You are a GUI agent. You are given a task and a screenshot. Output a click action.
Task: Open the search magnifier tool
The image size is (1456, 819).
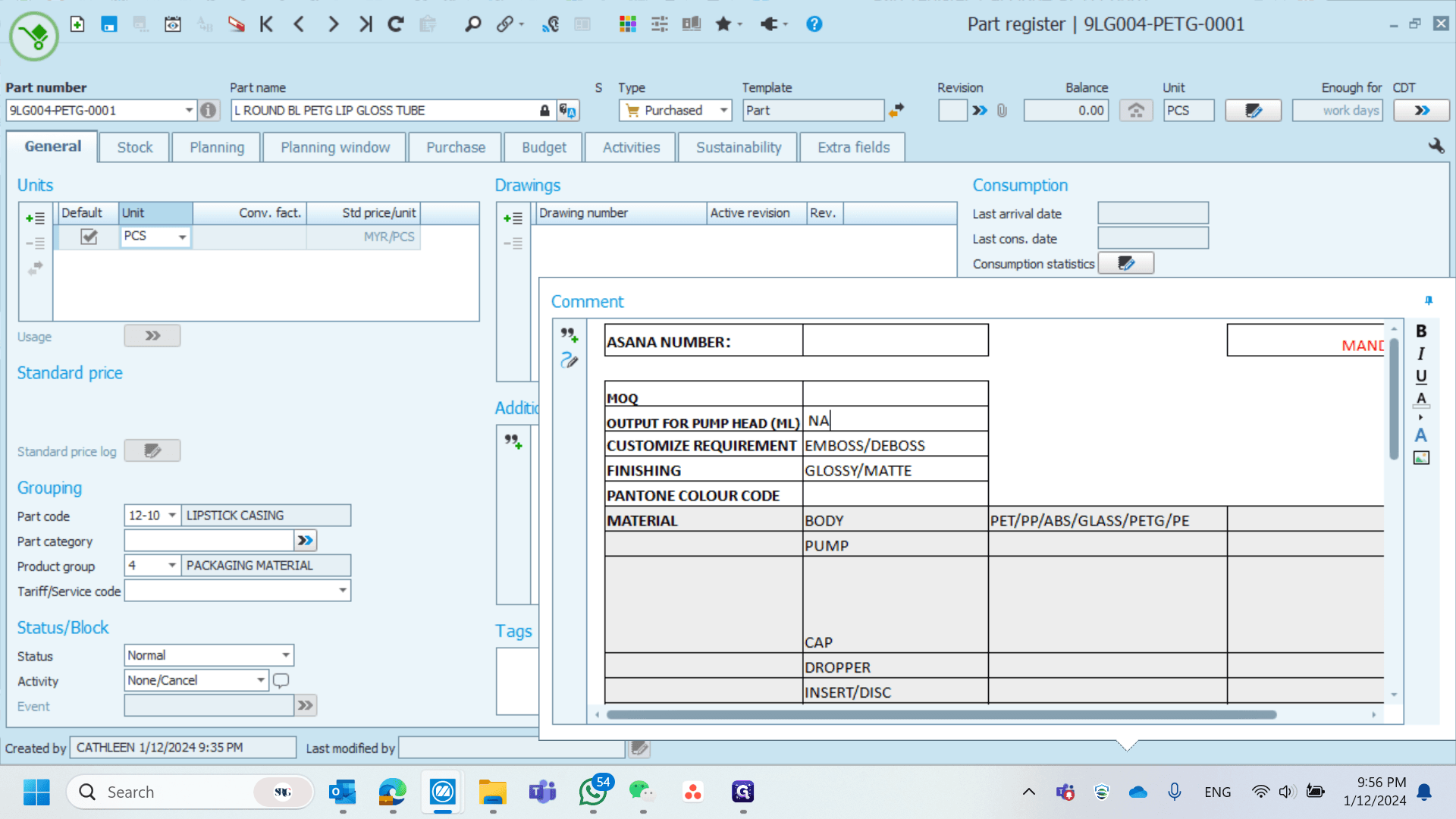tap(472, 24)
